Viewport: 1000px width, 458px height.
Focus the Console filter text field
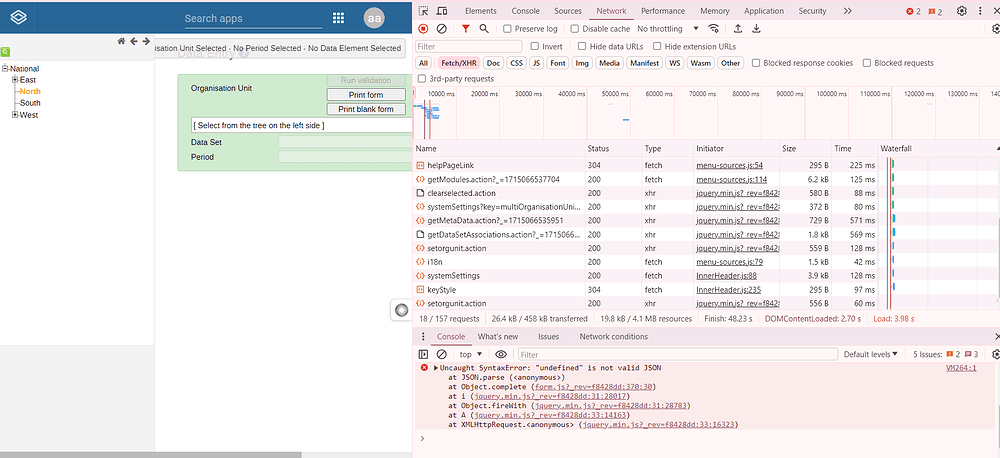point(677,354)
